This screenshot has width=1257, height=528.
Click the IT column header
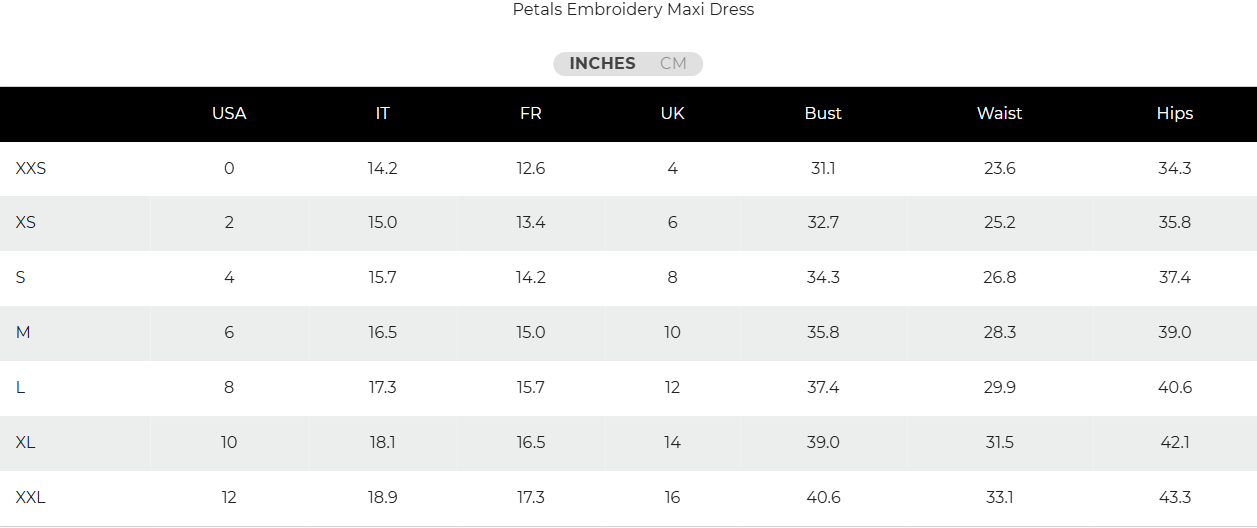(x=382, y=114)
